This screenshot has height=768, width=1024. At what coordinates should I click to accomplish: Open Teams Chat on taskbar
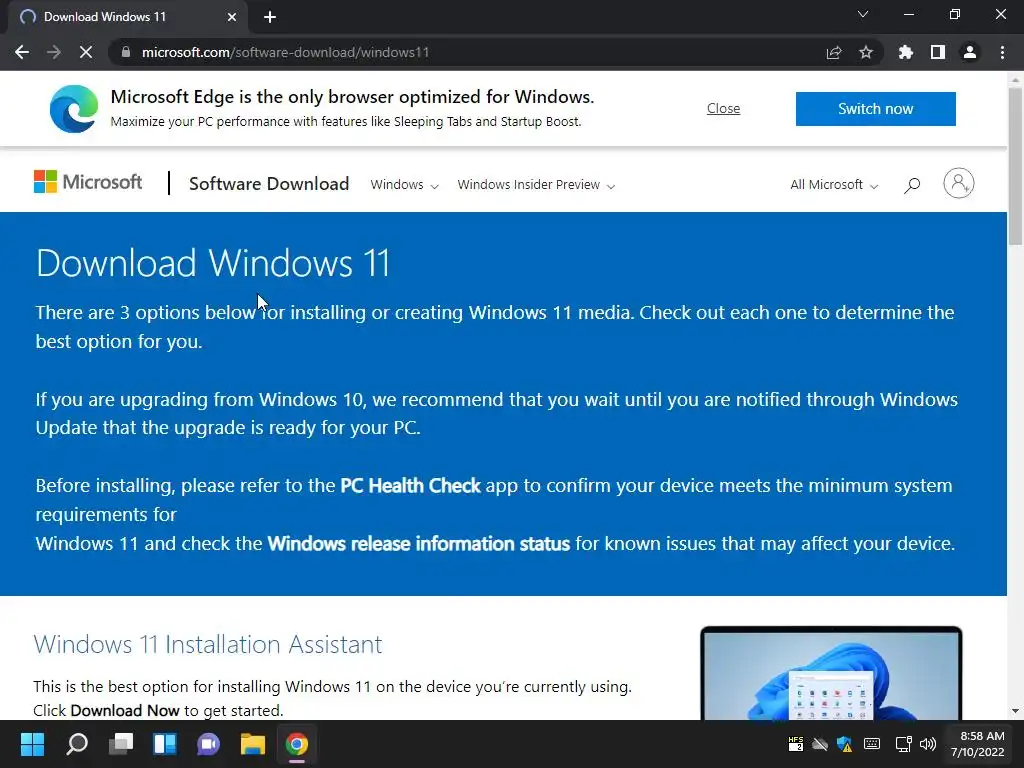[208, 744]
